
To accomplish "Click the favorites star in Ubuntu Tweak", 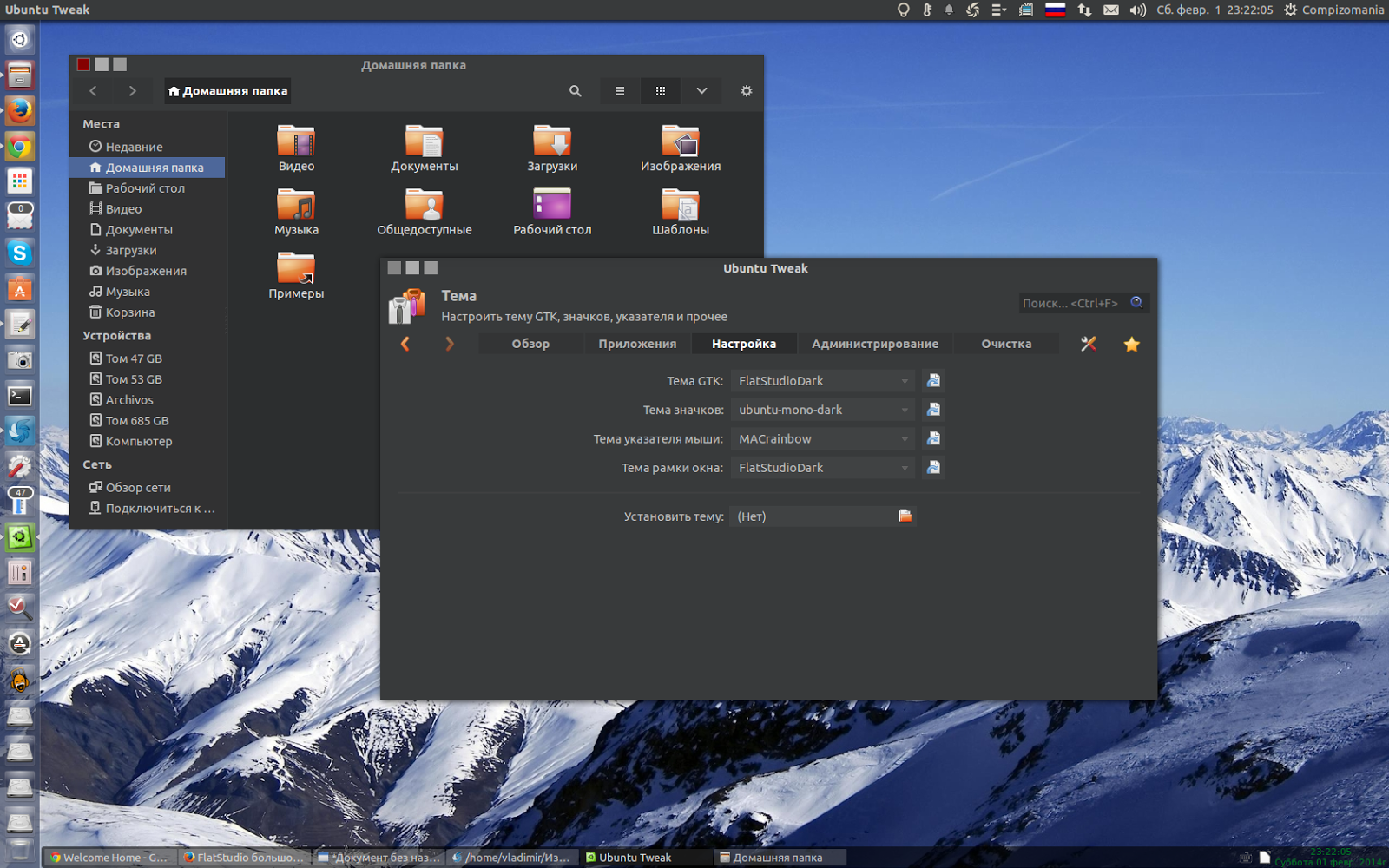I will tap(1131, 345).
